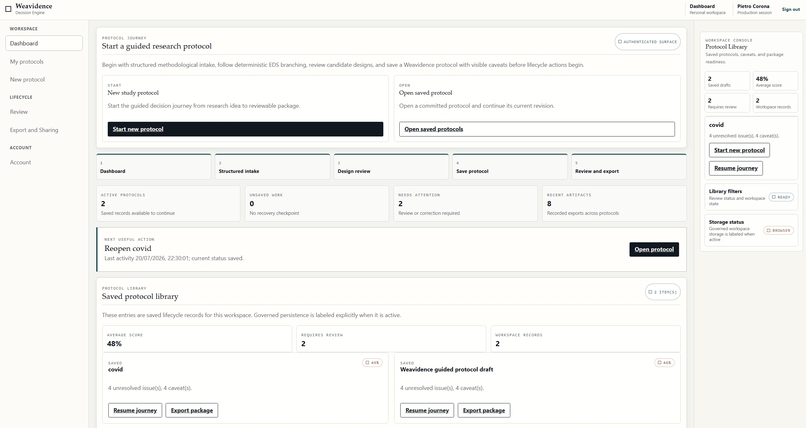The image size is (806, 428).
Task: Click Open saved protocols button
Action: click(x=537, y=129)
